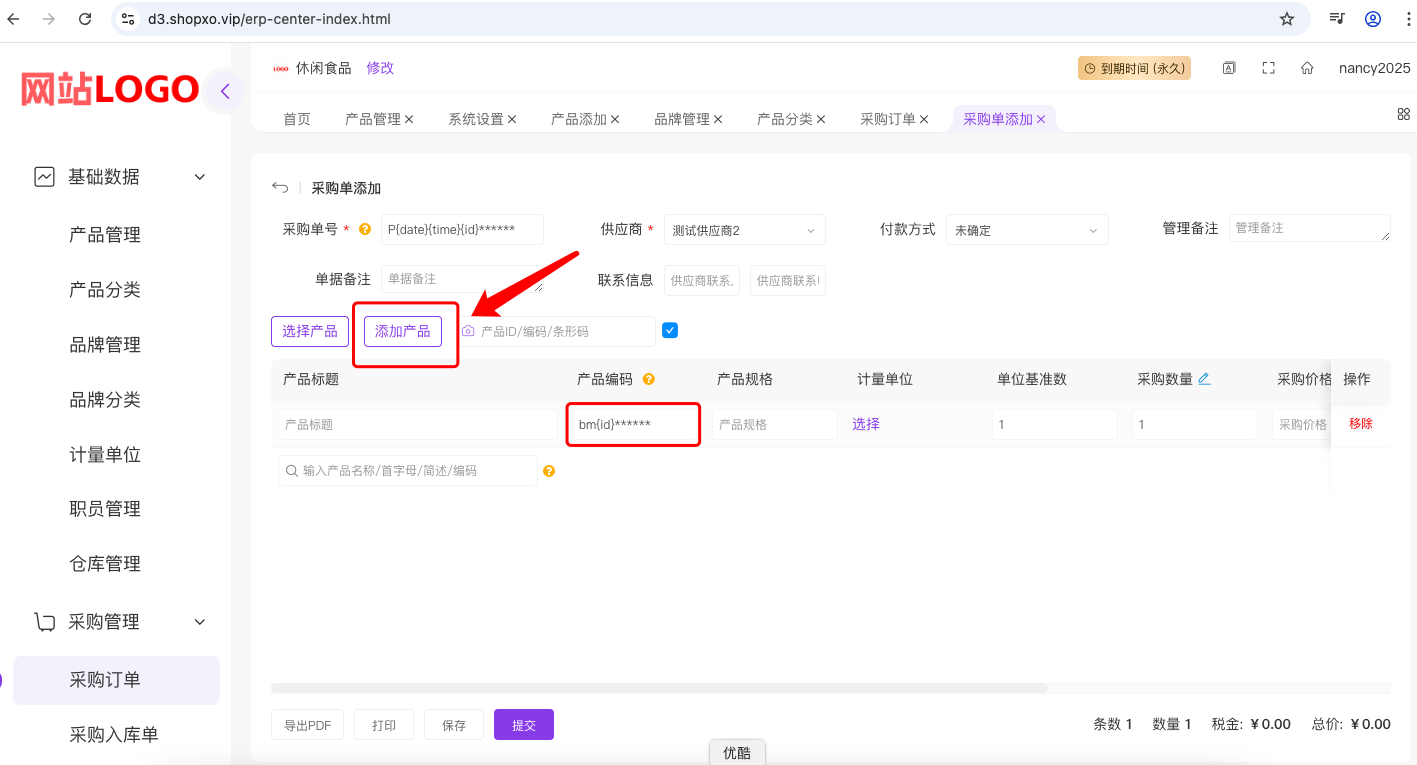
Task: Click the pencil edit icon beside 采购数量
Action: click(x=1204, y=379)
